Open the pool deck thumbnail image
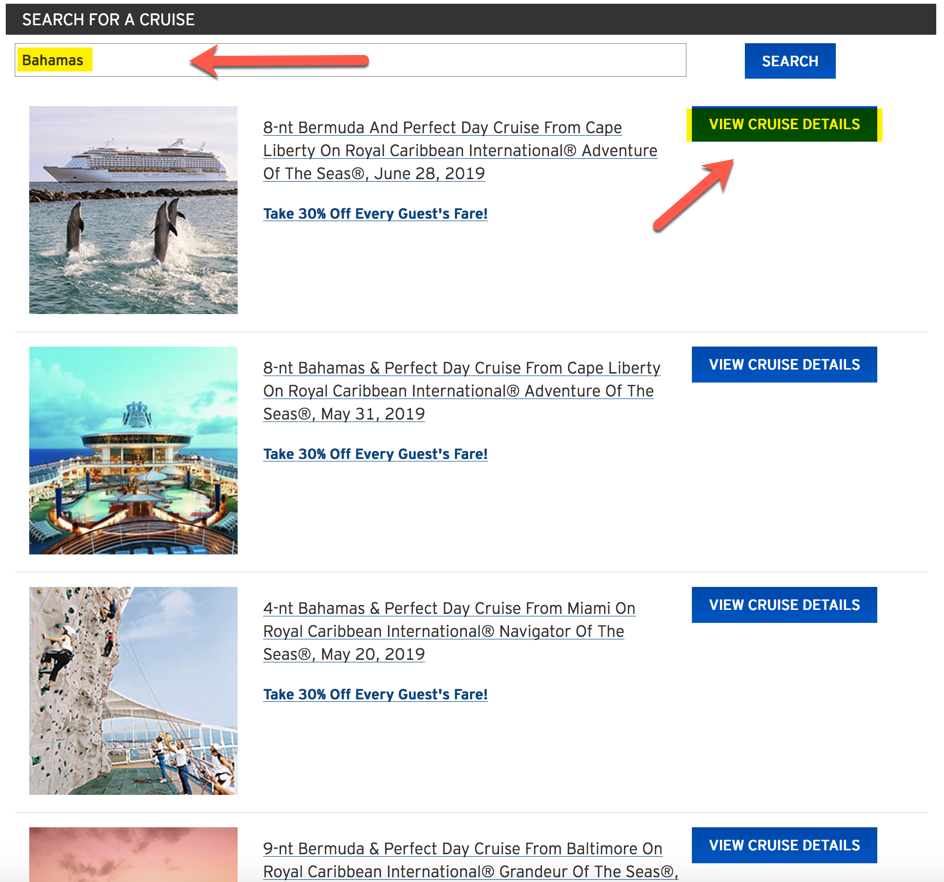 [133, 450]
